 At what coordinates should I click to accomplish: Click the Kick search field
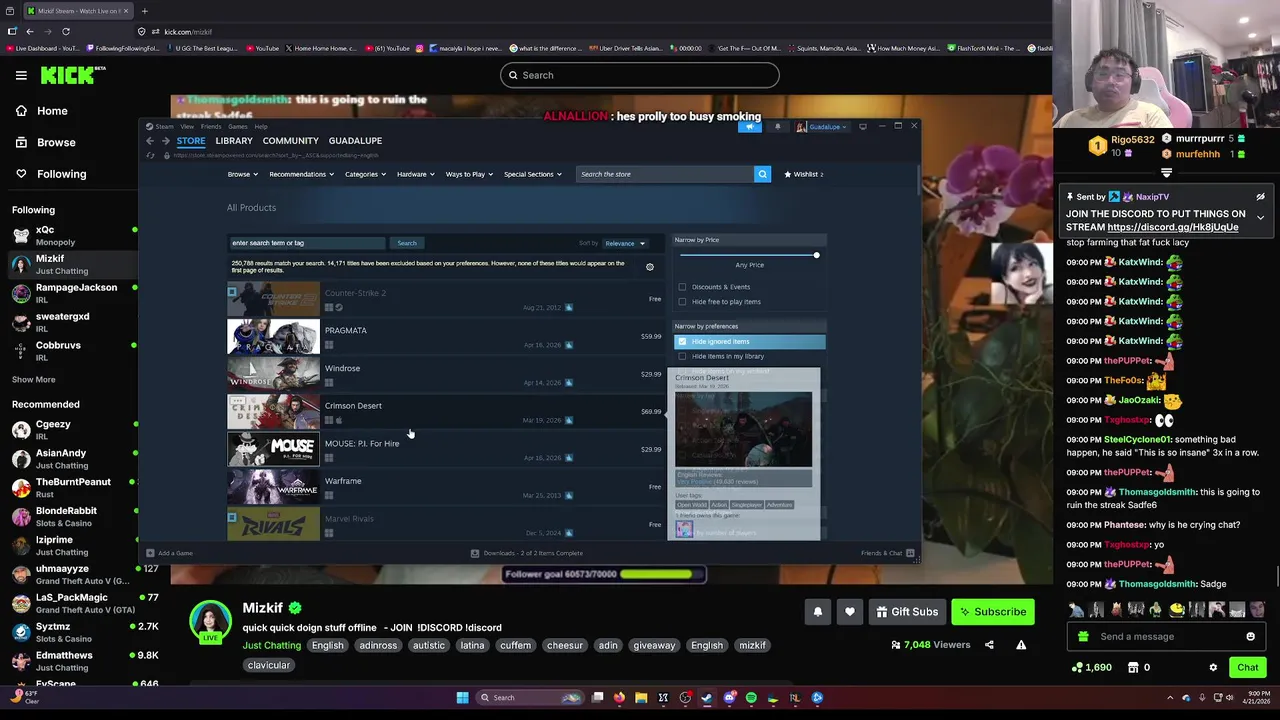[640, 75]
